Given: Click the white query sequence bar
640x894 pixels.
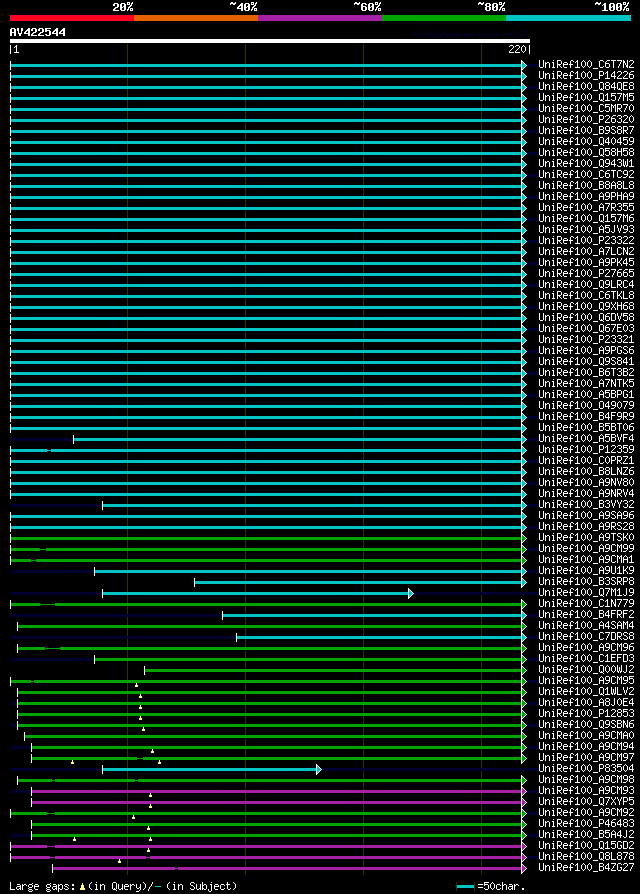Looking at the screenshot, I should (270, 41).
